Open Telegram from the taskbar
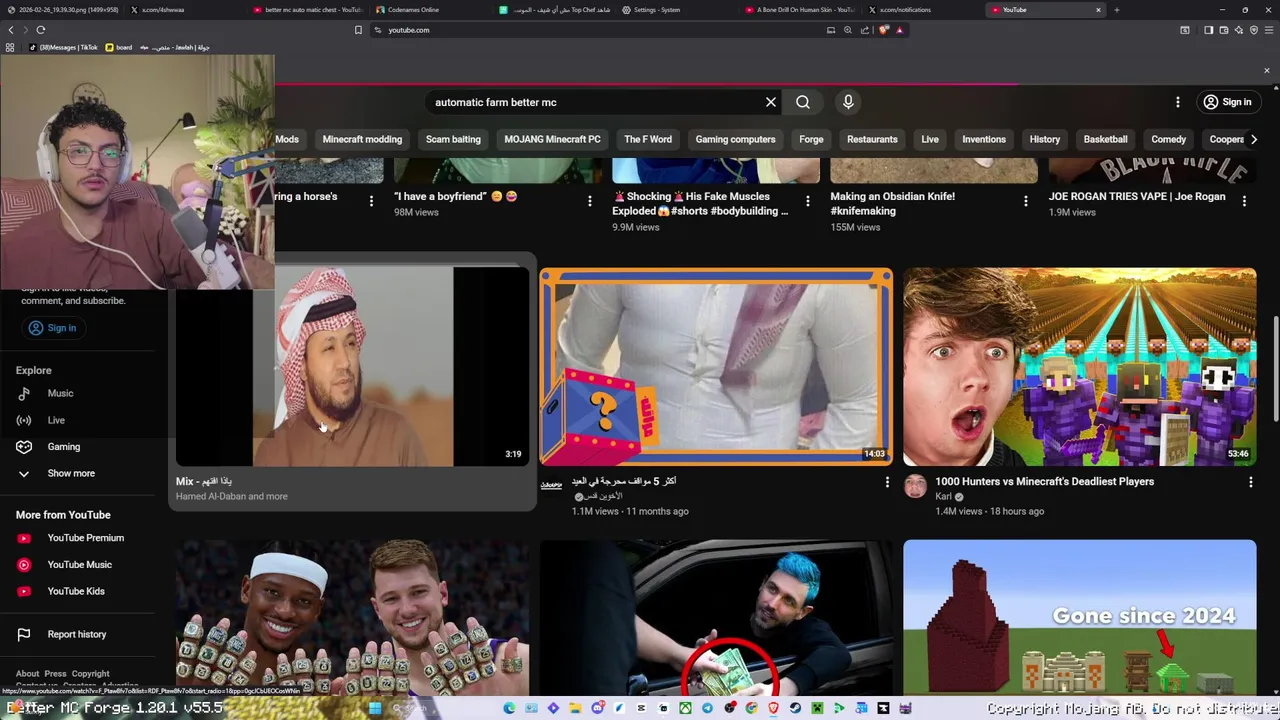Viewport: 1280px width, 720px height. click(x=707, y=708)
